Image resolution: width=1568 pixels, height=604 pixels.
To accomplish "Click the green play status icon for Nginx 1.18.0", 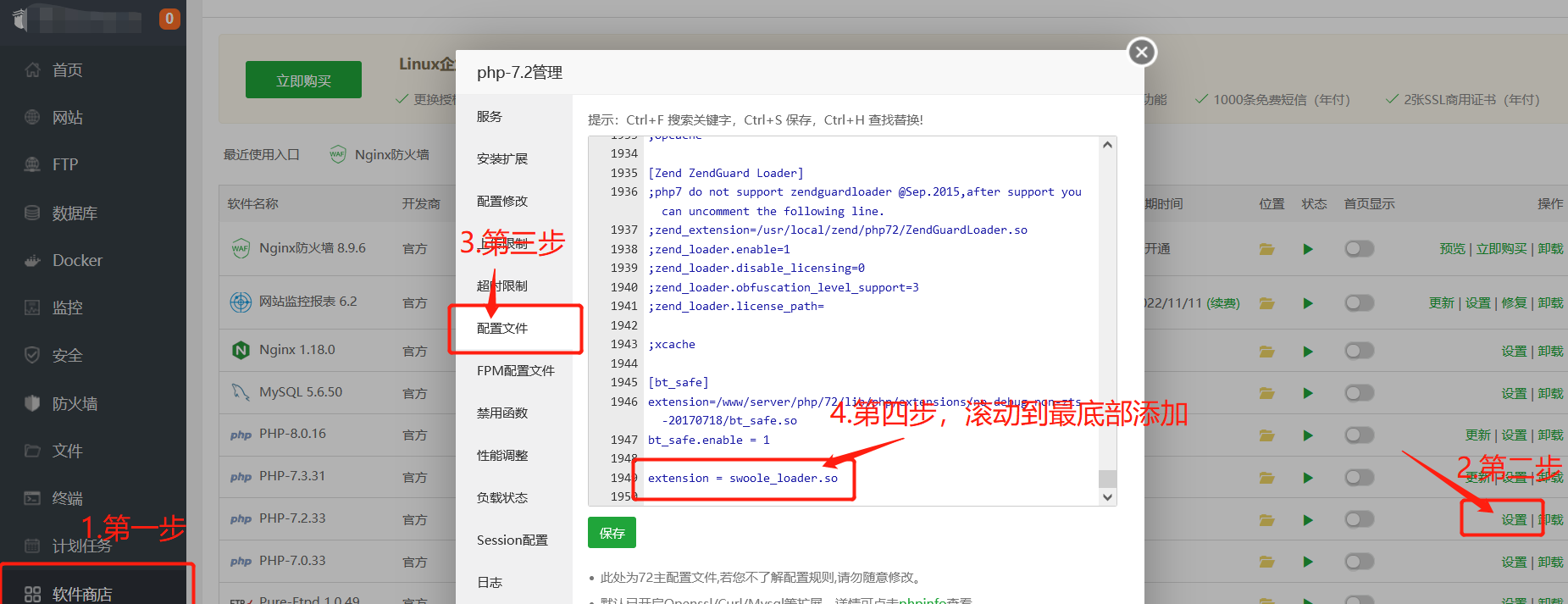I will coord(1307,351).
